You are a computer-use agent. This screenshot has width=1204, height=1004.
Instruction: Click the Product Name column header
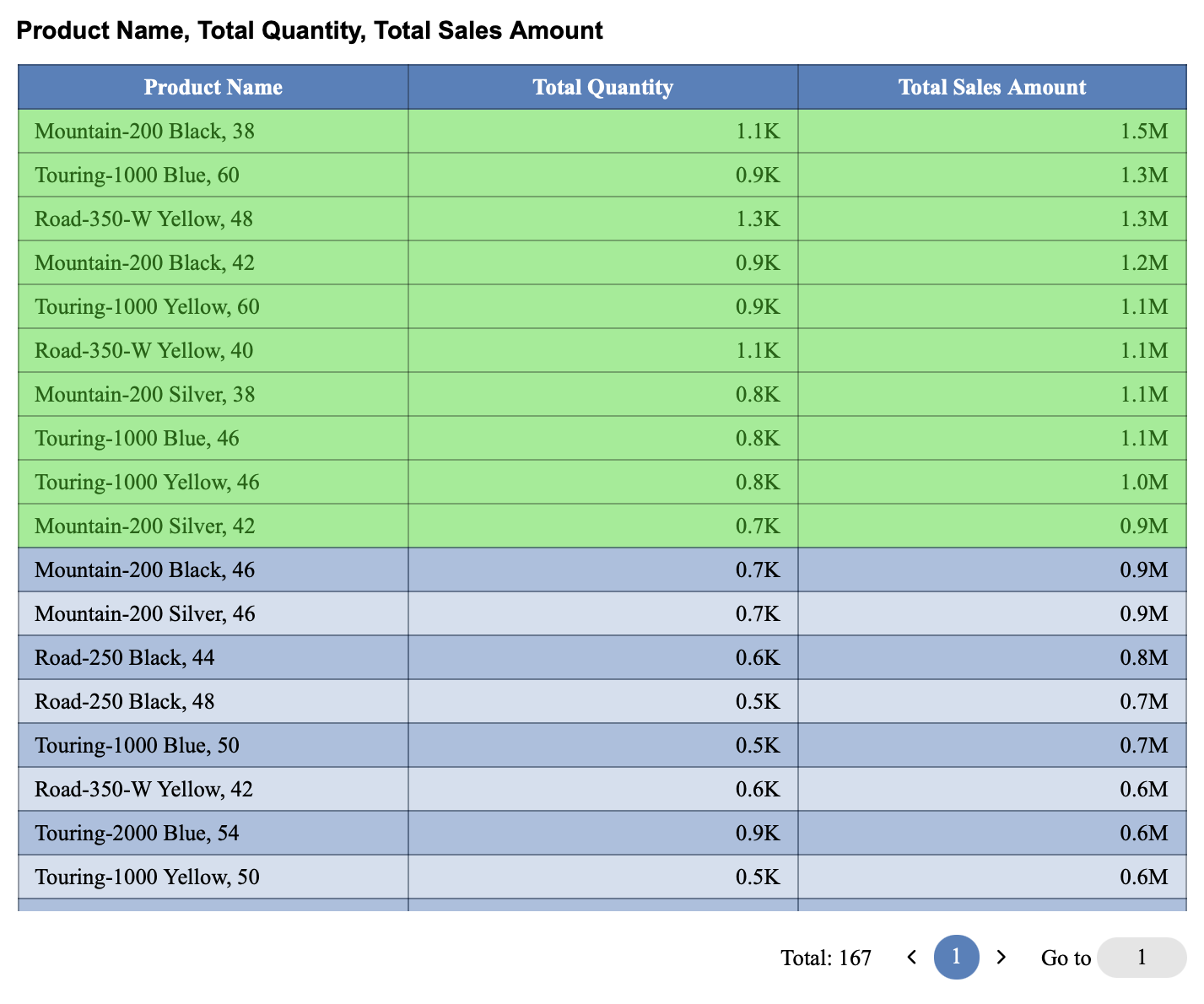click(x=213, y=87)
